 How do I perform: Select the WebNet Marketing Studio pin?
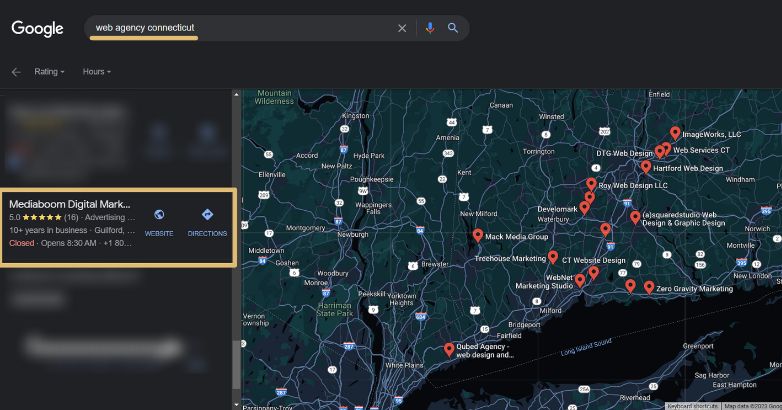(x=580, y=280)
